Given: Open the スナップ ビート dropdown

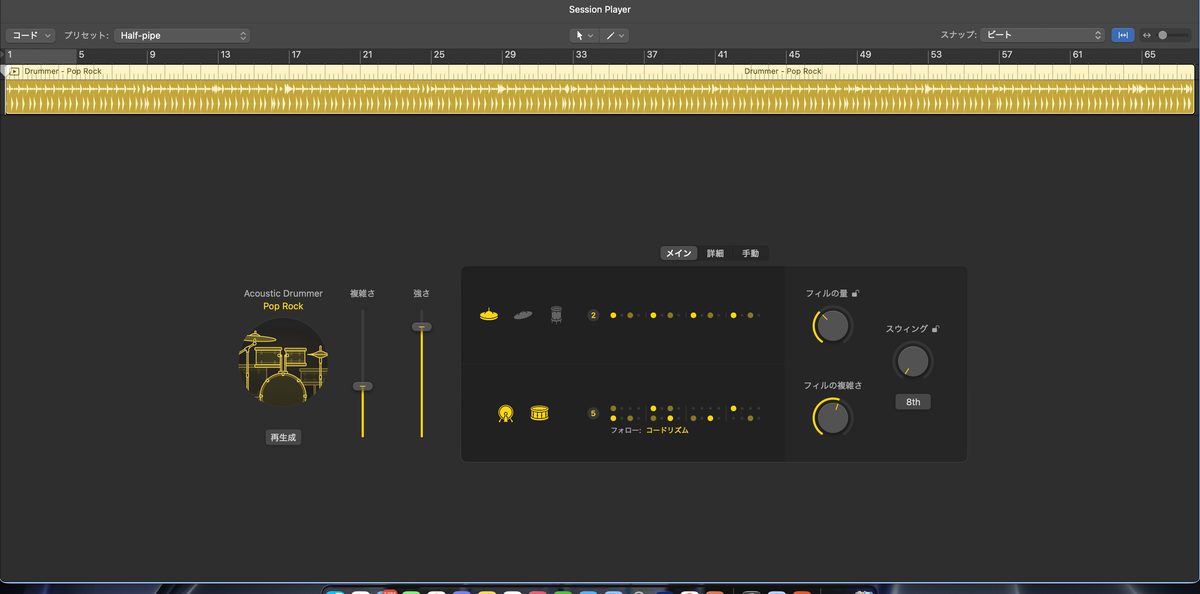Looking at the screenshot, I should click(x=1043, y=35).
